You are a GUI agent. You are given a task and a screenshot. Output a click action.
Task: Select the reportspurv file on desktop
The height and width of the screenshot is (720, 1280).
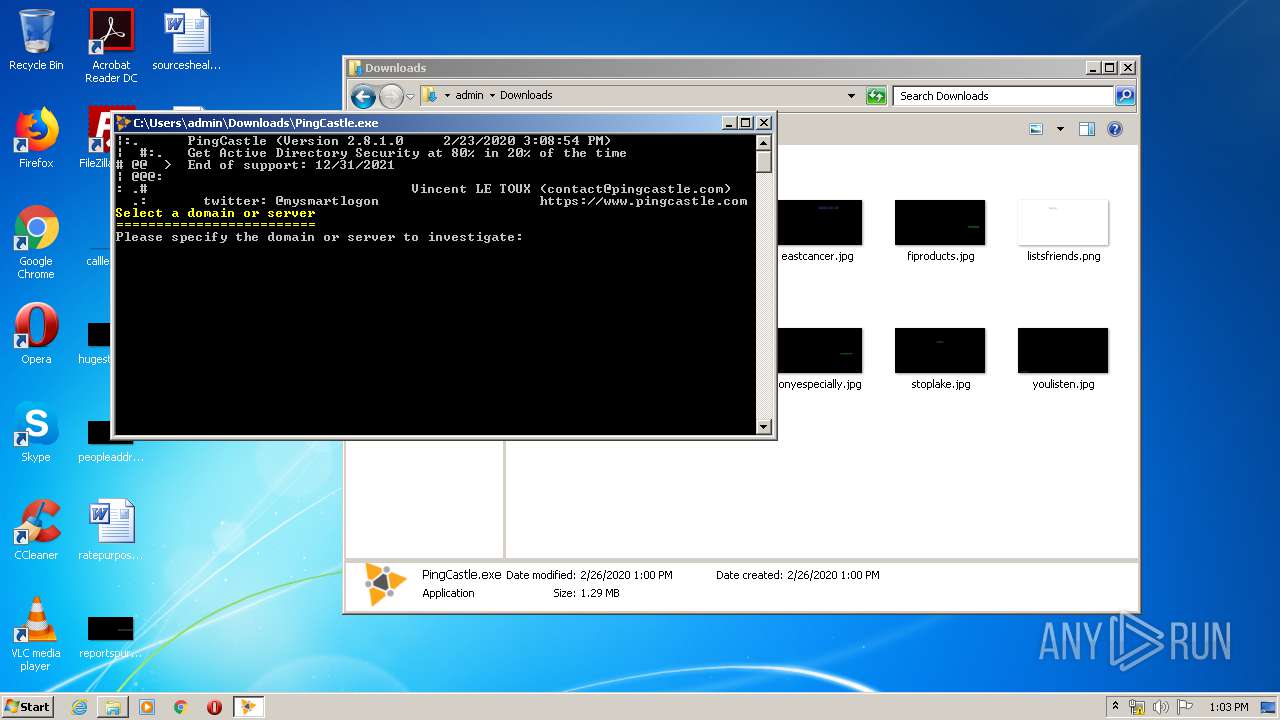tap(110, 636)
